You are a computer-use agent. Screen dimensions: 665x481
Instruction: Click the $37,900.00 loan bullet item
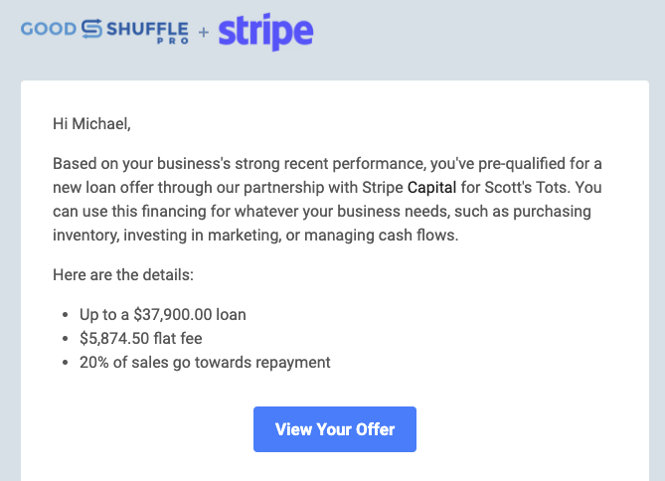click(x=162, y=315)
